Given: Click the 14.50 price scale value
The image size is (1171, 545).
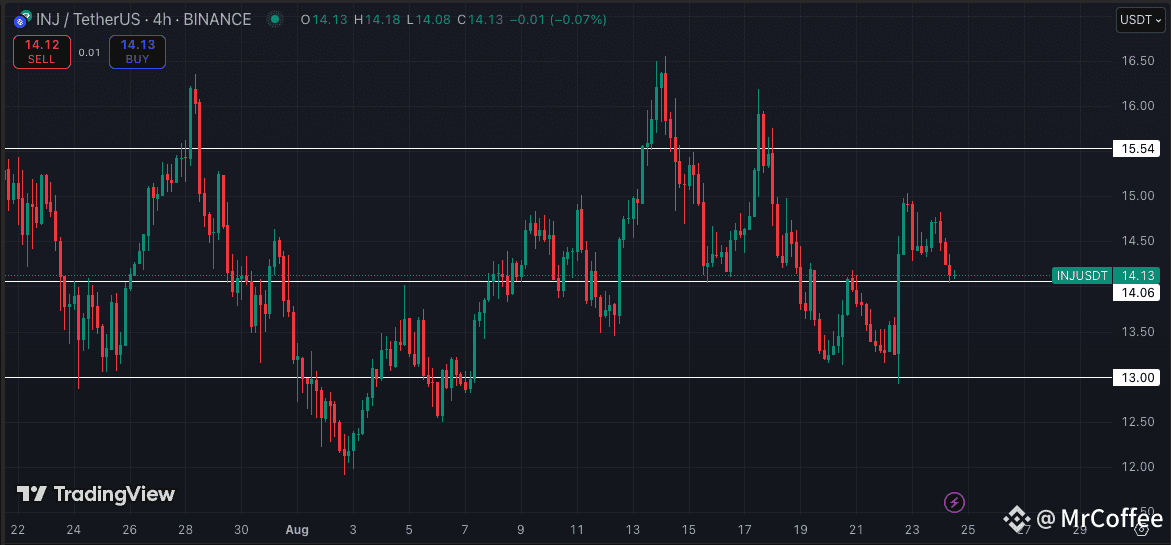Looking at the screenshot, I should pos(1136,241).
